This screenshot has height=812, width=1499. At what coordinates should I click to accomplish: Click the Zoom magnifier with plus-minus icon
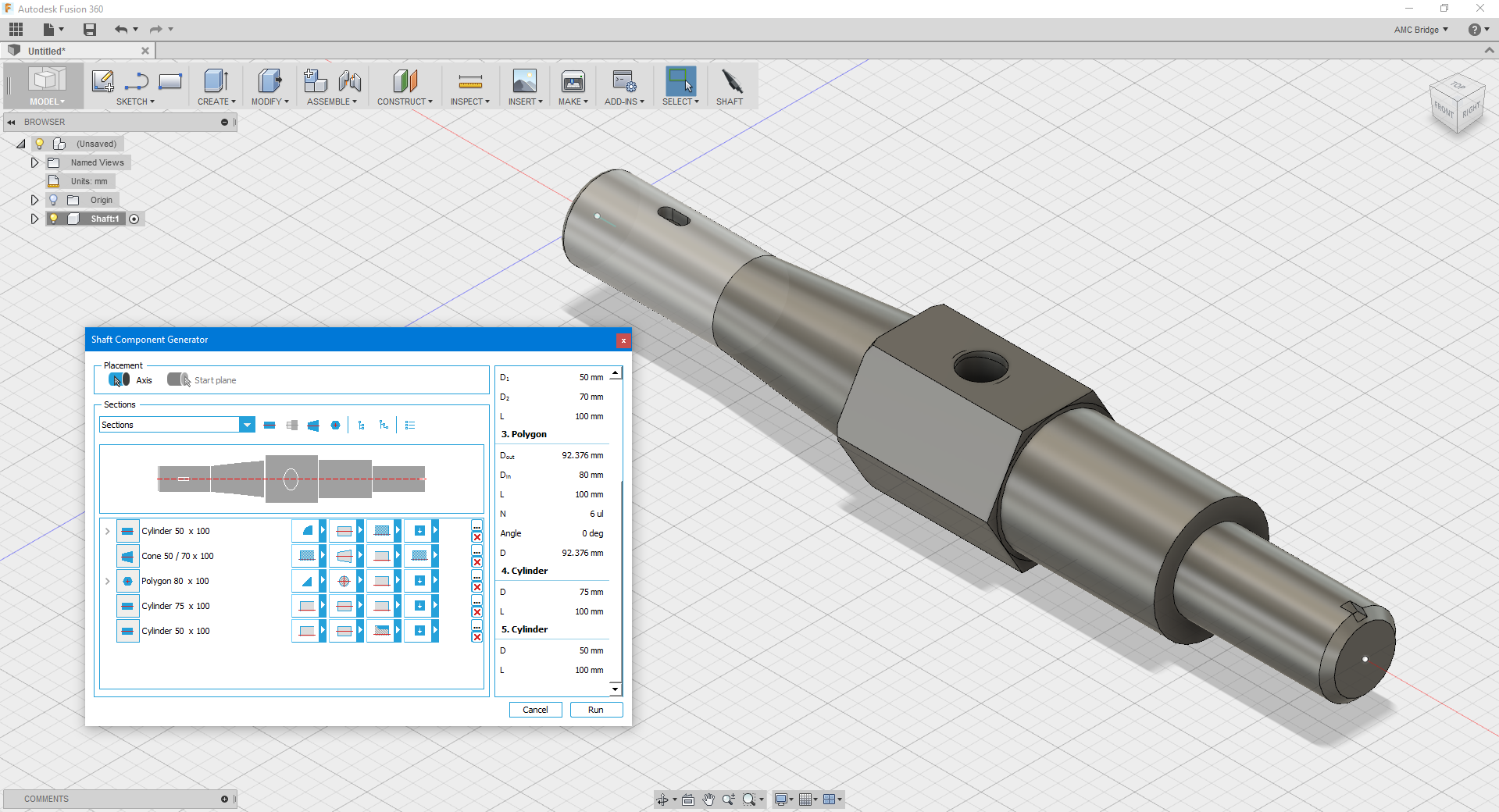click(x=729, y=800)
